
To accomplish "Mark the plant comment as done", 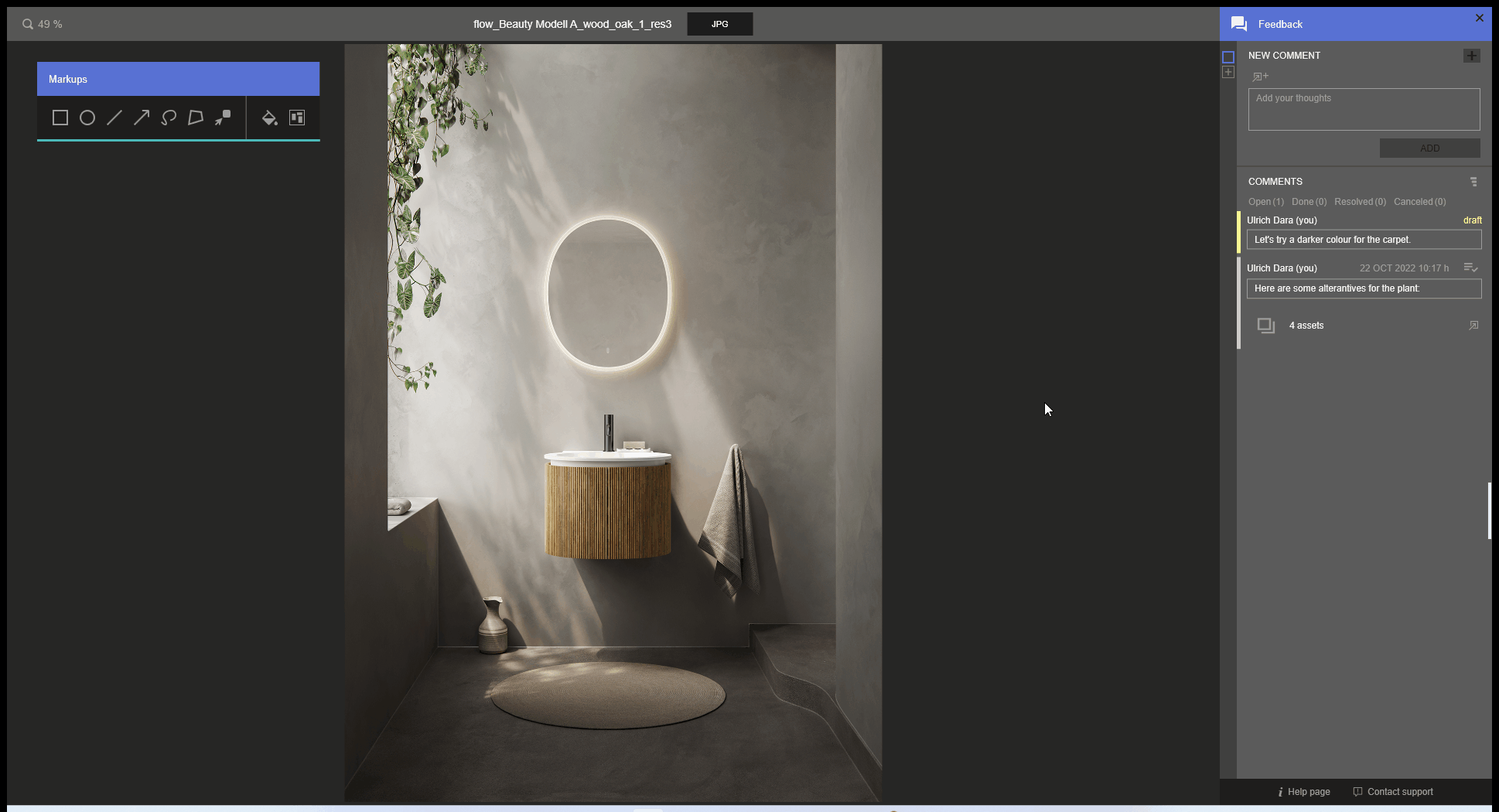I will (1471, 268).
